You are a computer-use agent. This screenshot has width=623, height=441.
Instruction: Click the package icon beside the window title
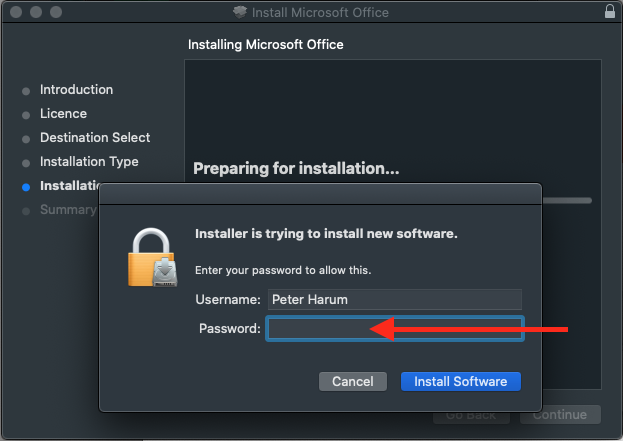(239, 12)
